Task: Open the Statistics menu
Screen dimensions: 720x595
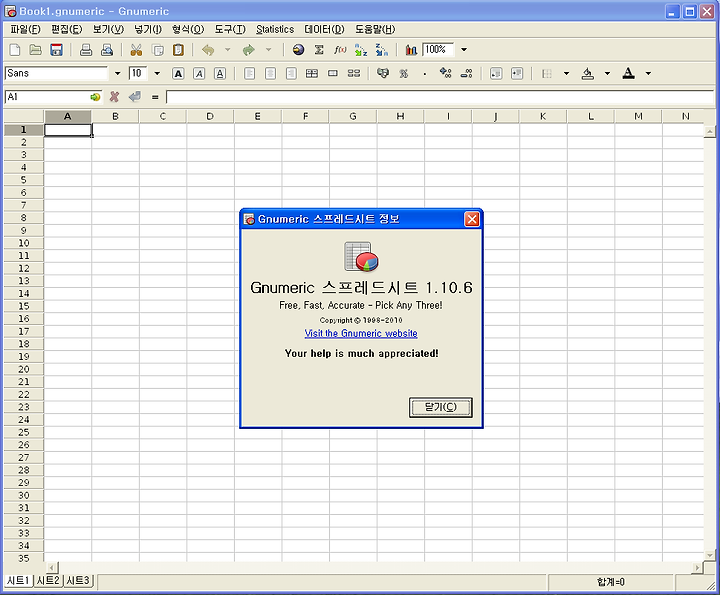Action: pos(275,29)
